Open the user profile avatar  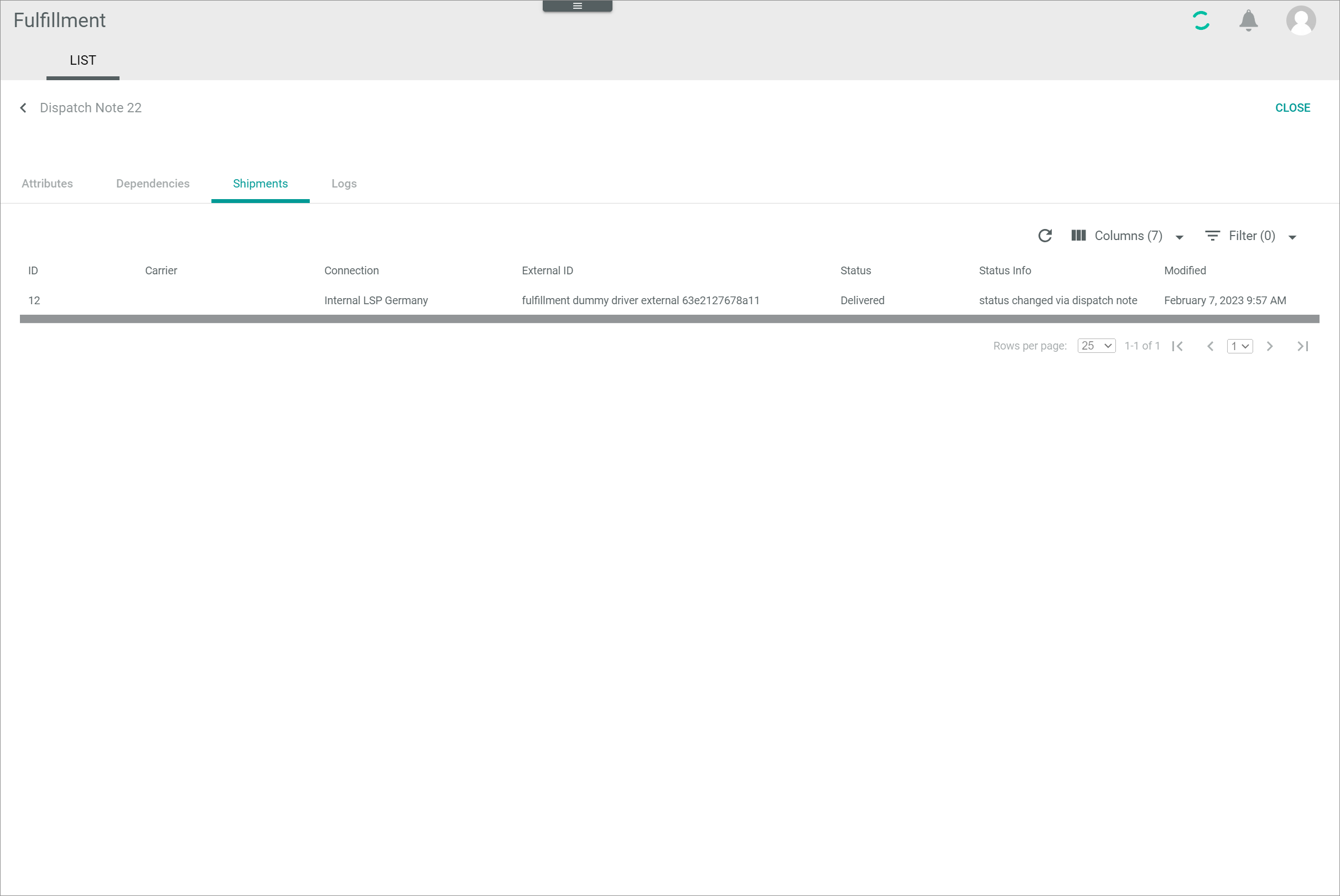coord(1301,20)
